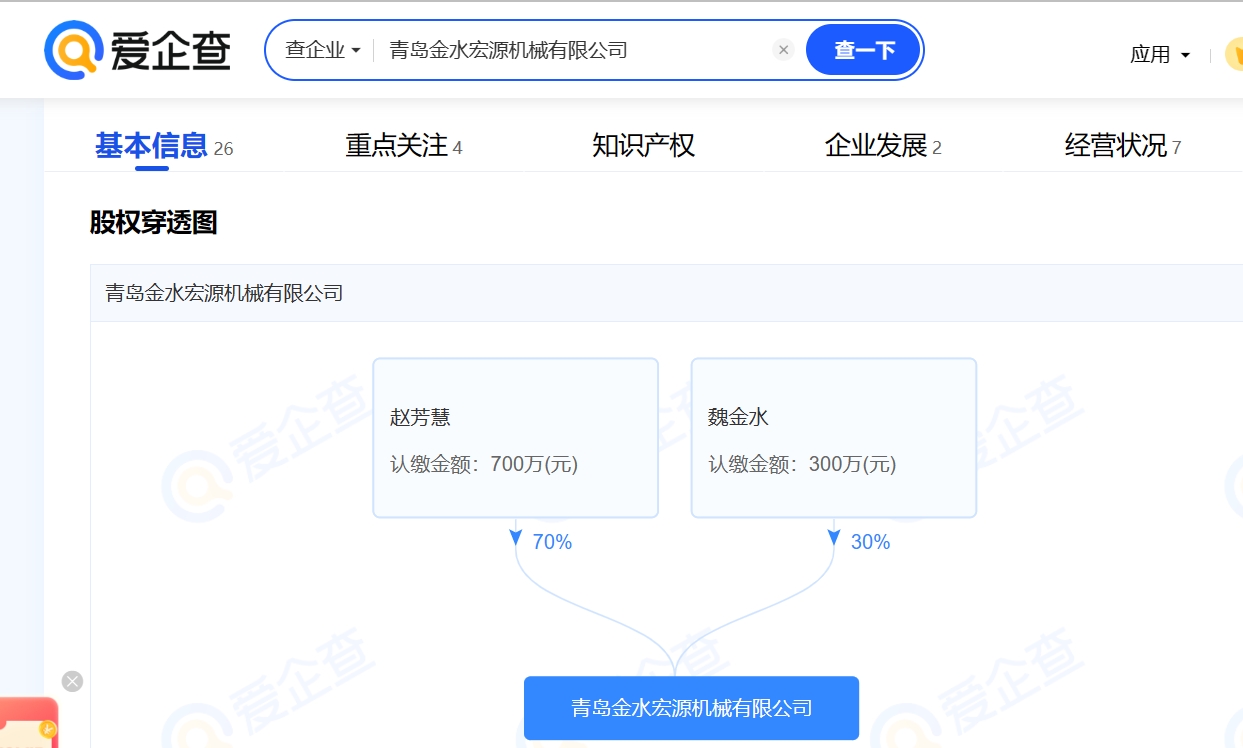This screenshot has height=748, width=1243.
Task: Close the floating promo widget with X
Action: (x=72, y=681)
